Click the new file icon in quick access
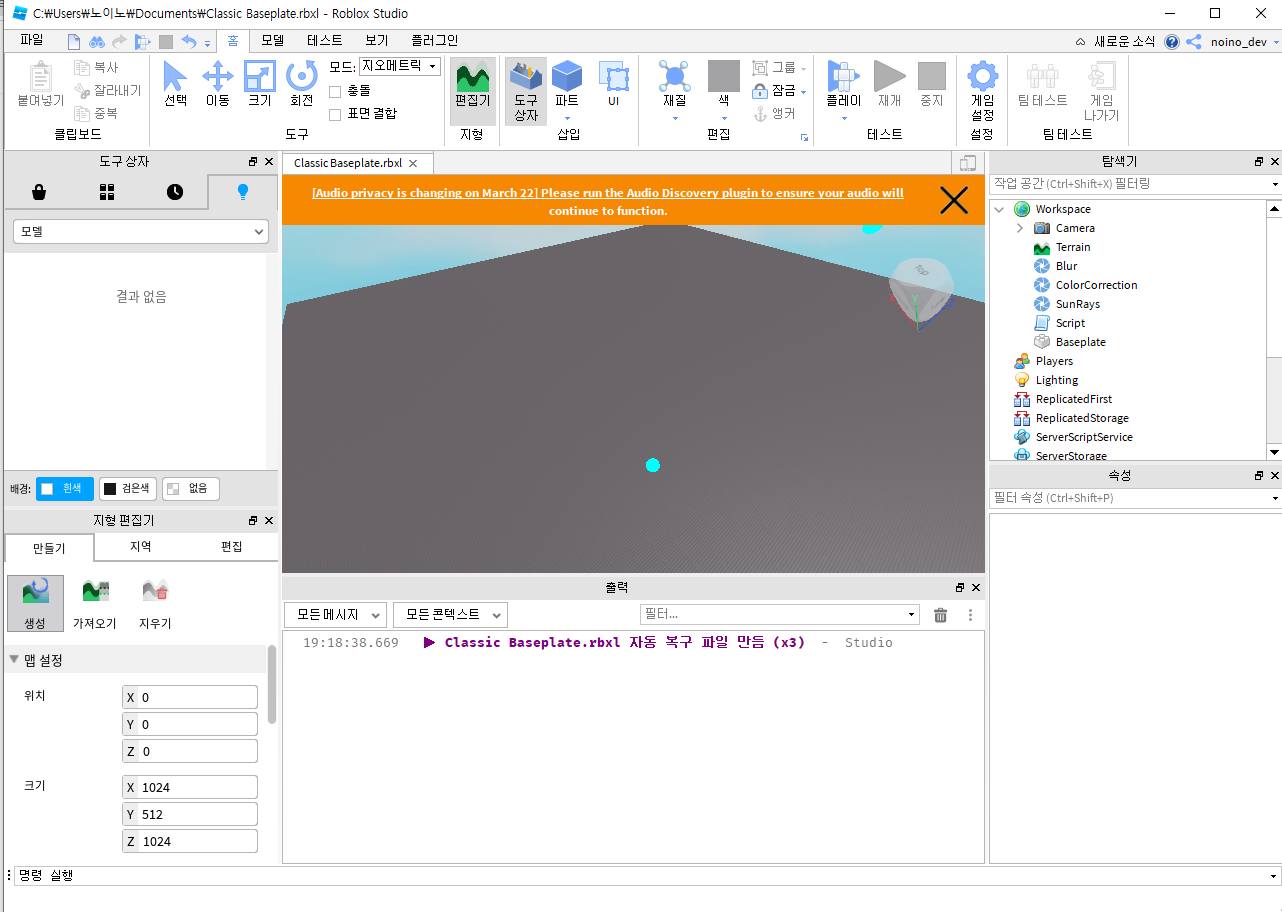The image size is (1282, 912). point(74,41)
